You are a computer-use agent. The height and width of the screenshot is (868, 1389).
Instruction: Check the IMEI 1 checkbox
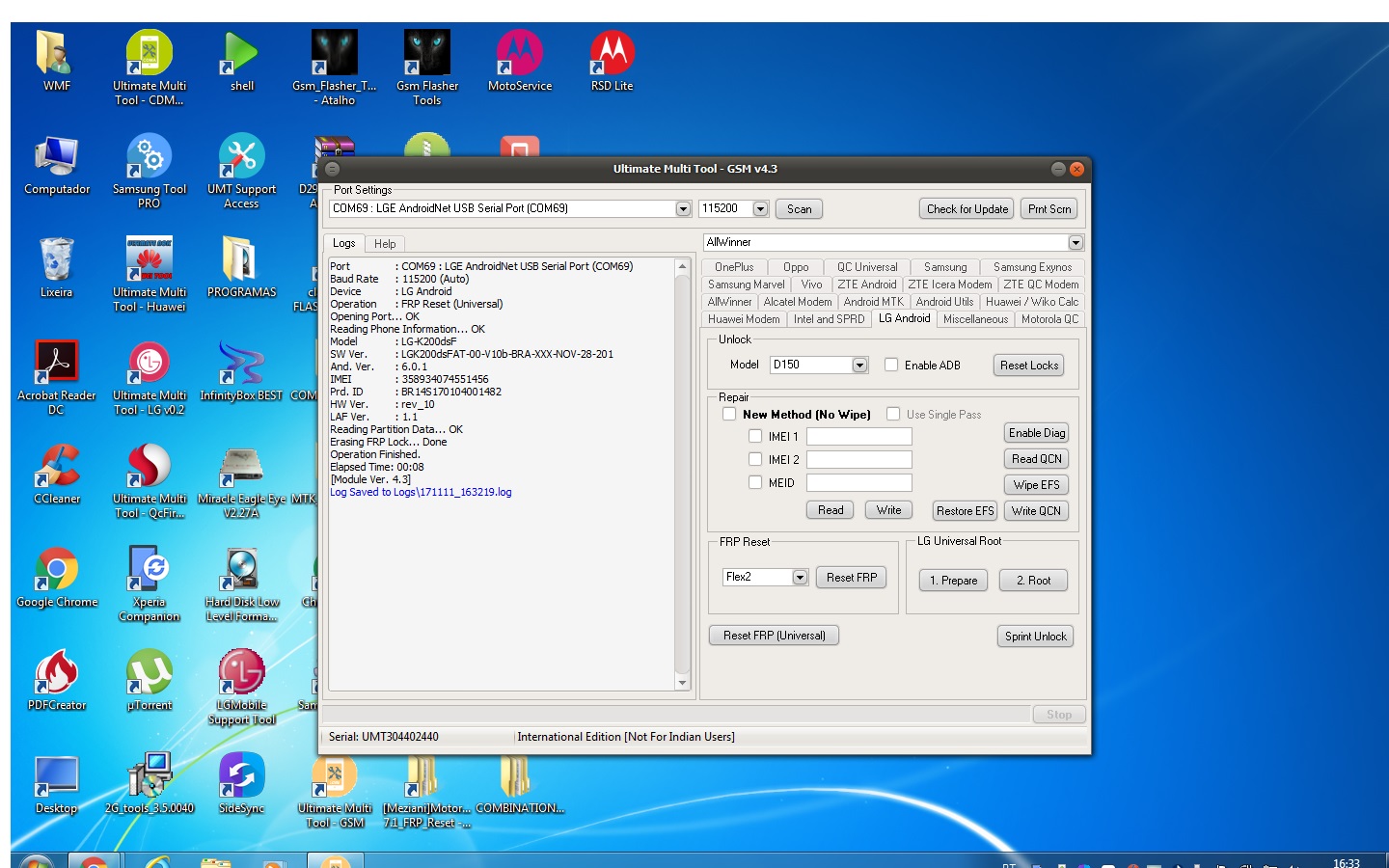755,436
